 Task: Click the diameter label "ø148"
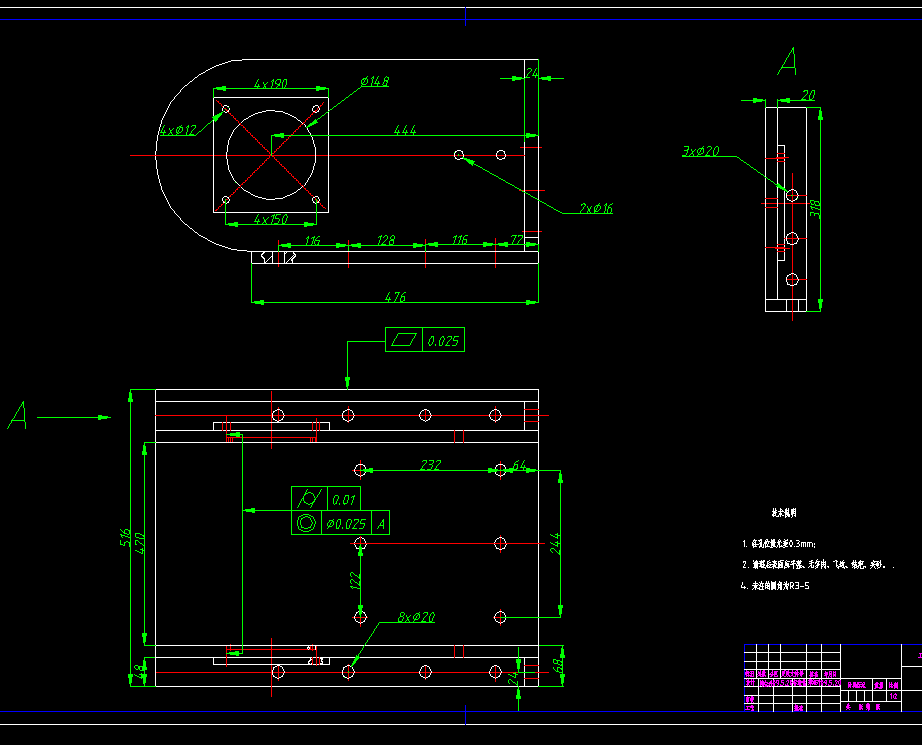(375, 81)
